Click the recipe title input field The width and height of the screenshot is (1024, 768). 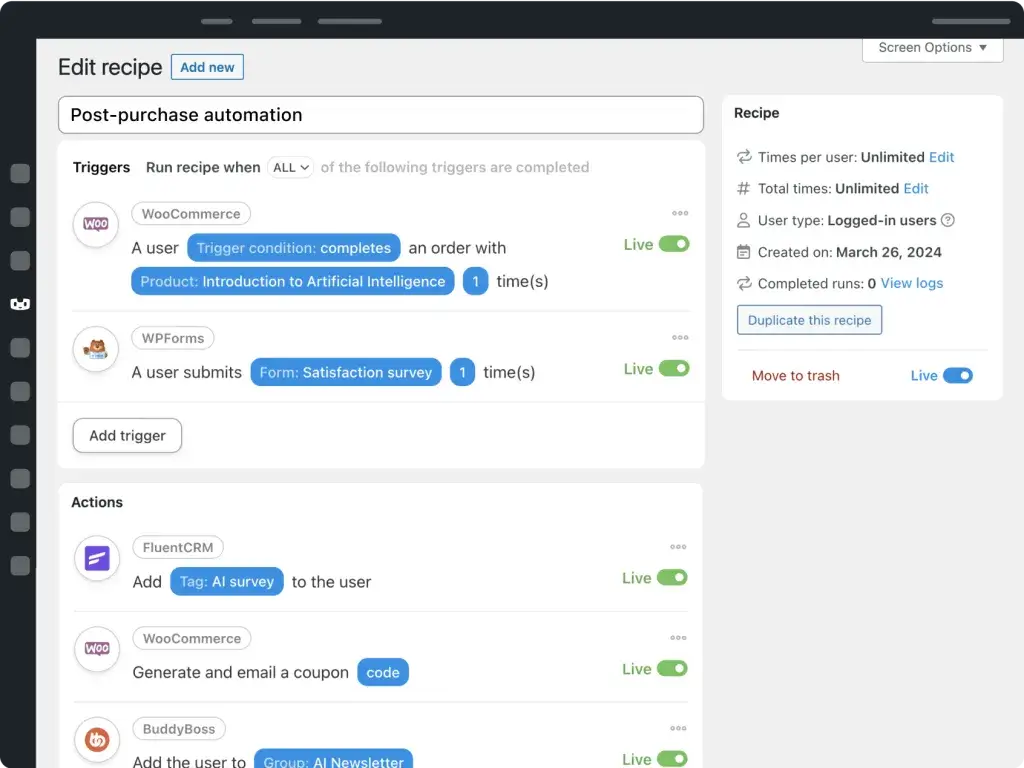pos(381,115)
